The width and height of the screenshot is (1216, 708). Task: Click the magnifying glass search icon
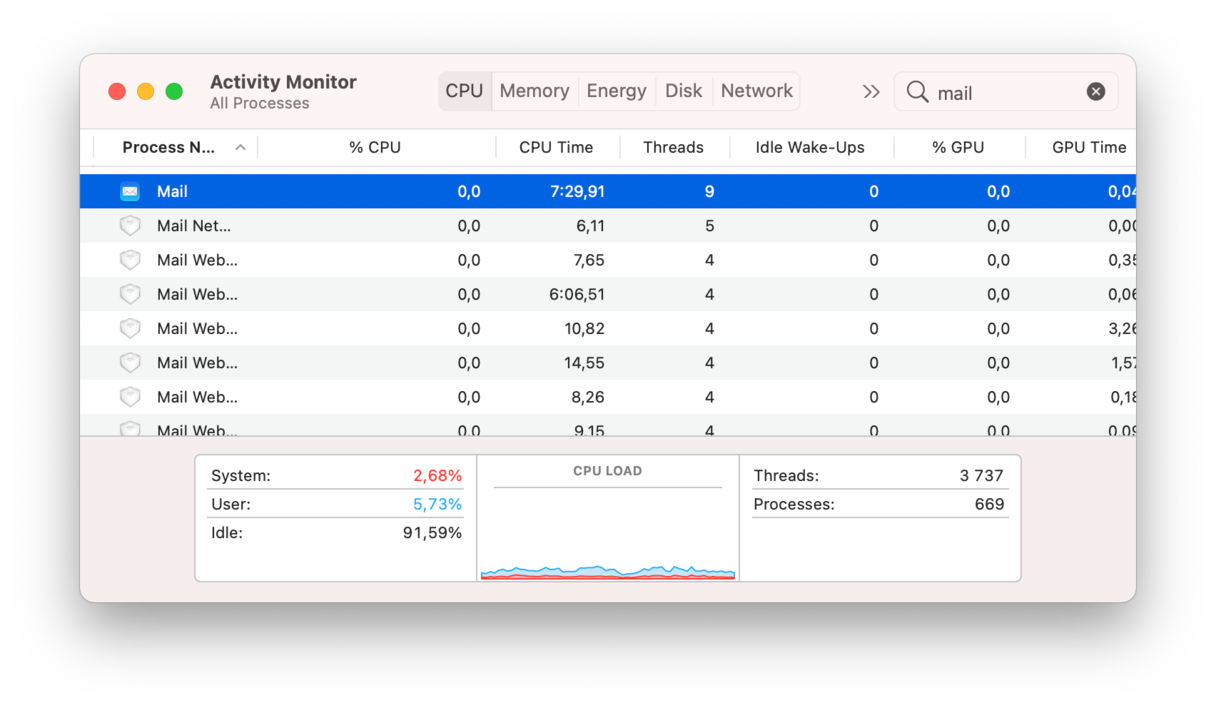917,92
